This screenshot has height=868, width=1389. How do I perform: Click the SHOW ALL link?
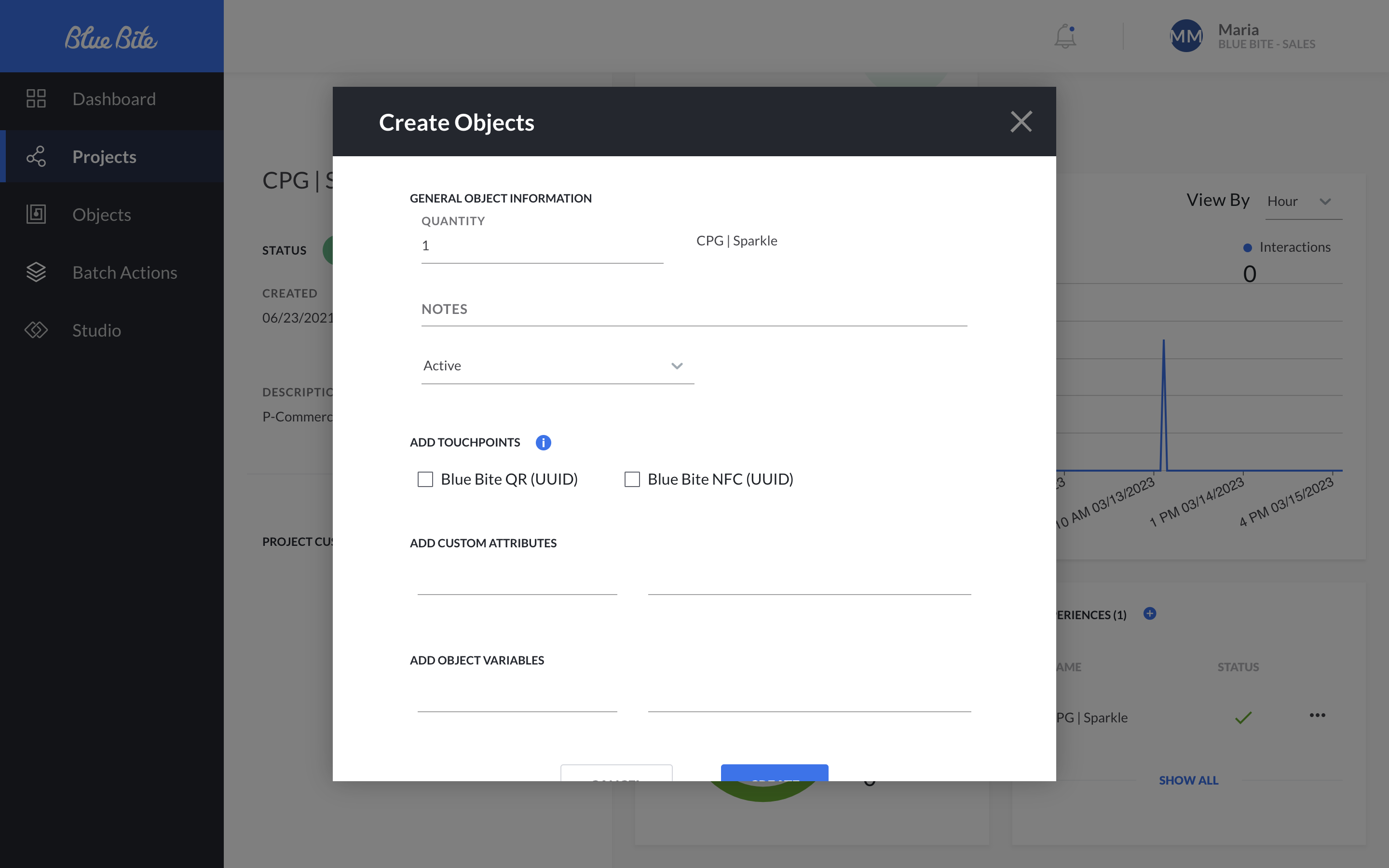pos(1188,780)
